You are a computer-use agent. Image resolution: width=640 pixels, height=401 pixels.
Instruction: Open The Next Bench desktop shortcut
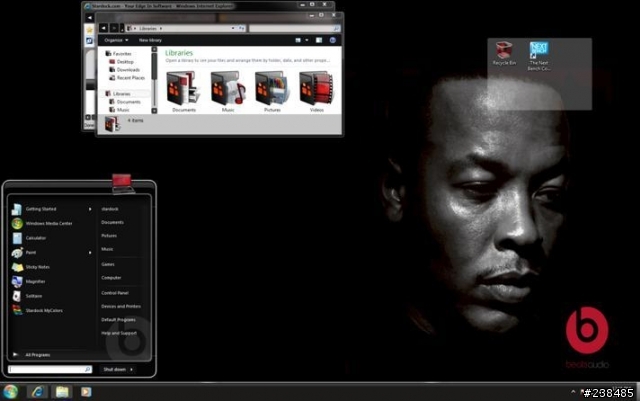tap(539, 56)
